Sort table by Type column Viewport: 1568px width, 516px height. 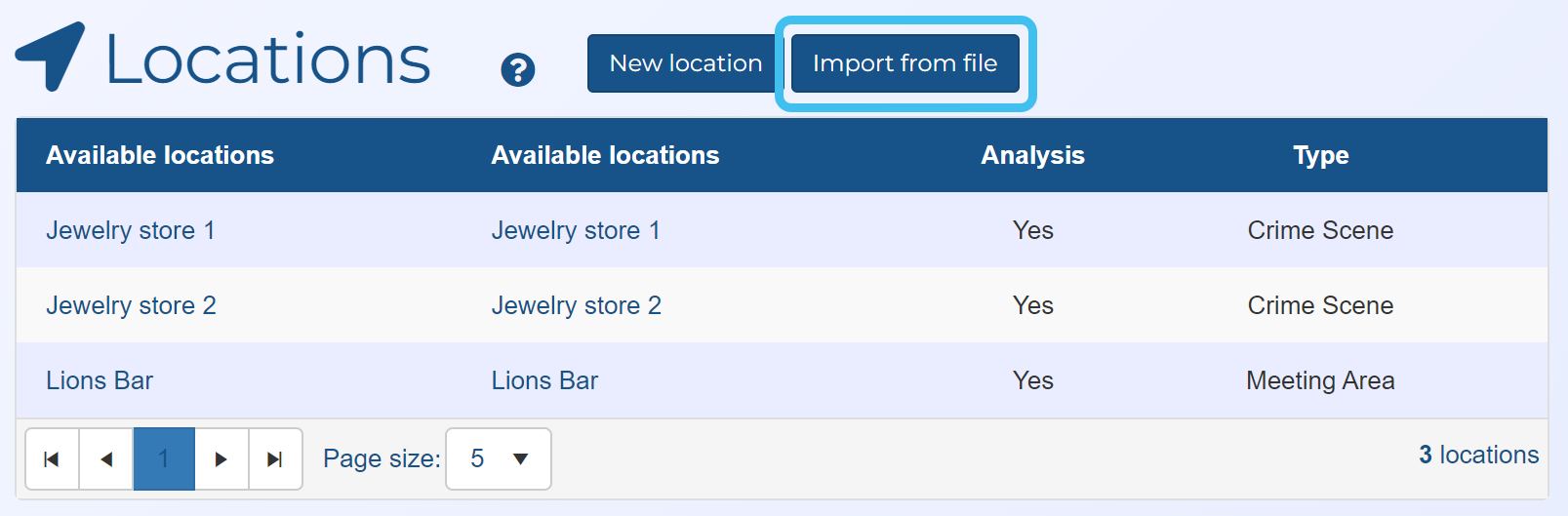[x=1320, y=155]
